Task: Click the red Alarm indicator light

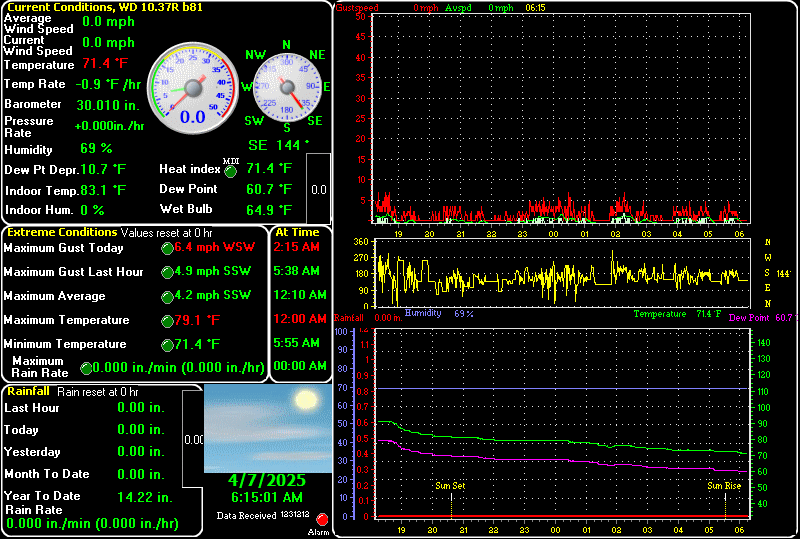Action: pyautogui.click(x=322, y=520)
